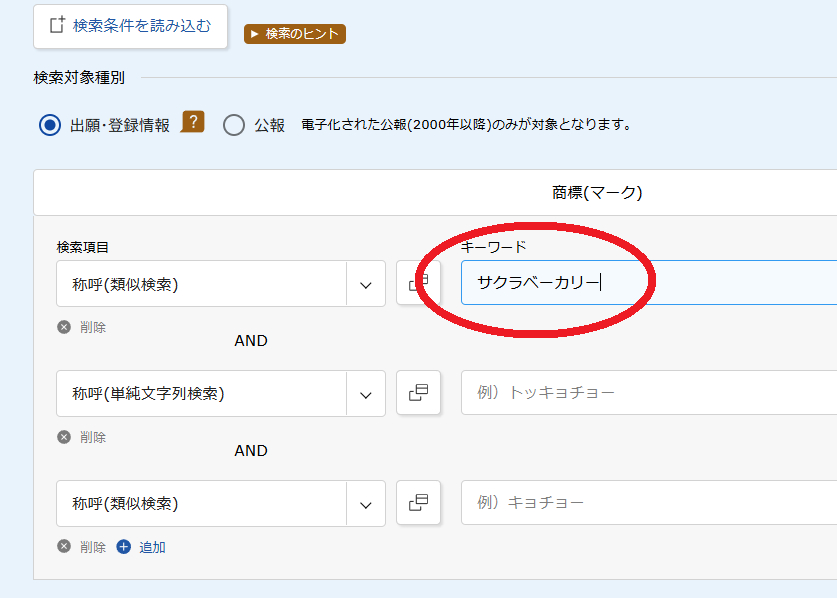The height and width of the screenshot is (598, 837).
Task: Expand the first 称呼(類似検索) dropdown
Action: pyautogui.click(x=221, y=284)
